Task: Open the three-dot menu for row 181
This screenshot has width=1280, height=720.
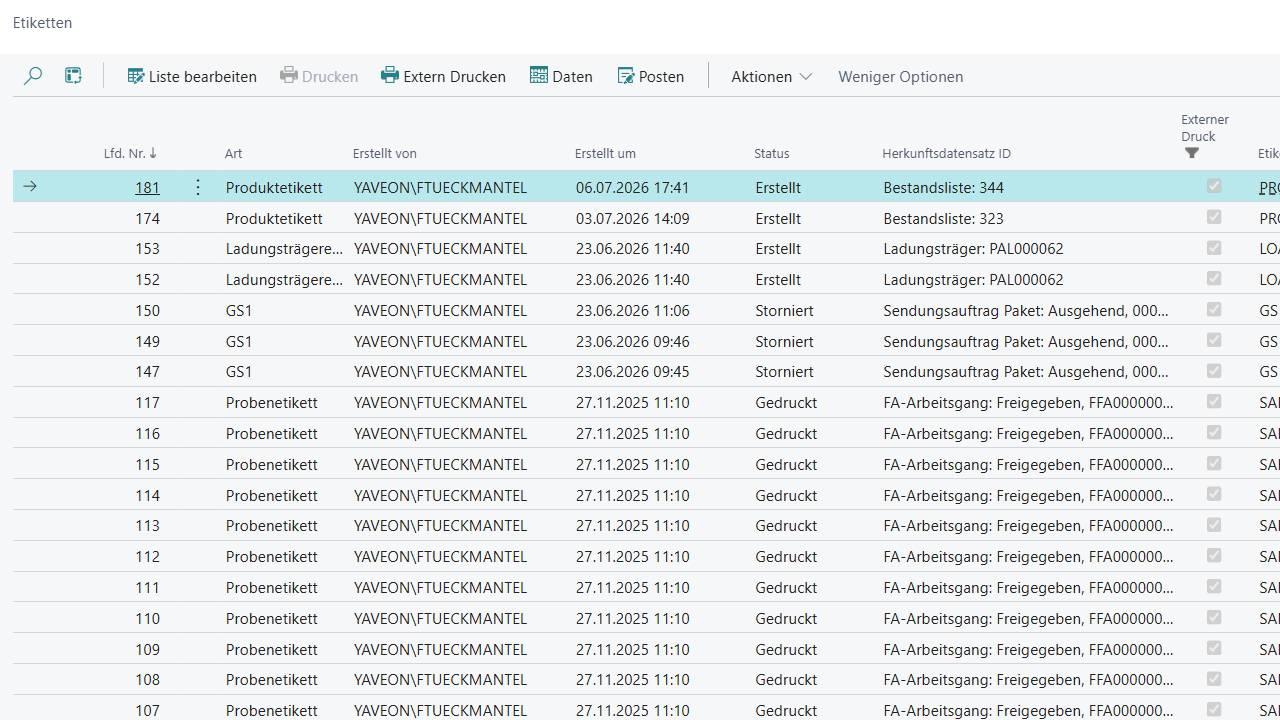Action: (x=198, y=187)
